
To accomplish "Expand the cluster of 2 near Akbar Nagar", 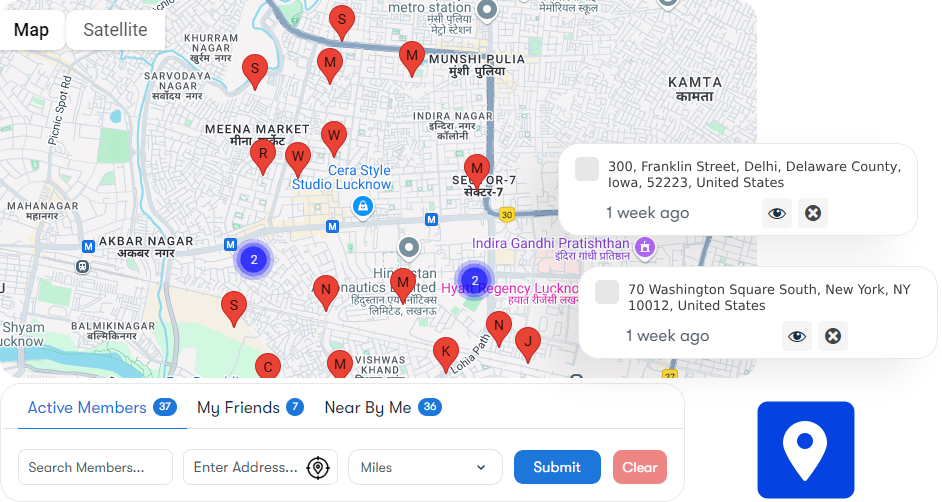I will [x=254, y=259].
